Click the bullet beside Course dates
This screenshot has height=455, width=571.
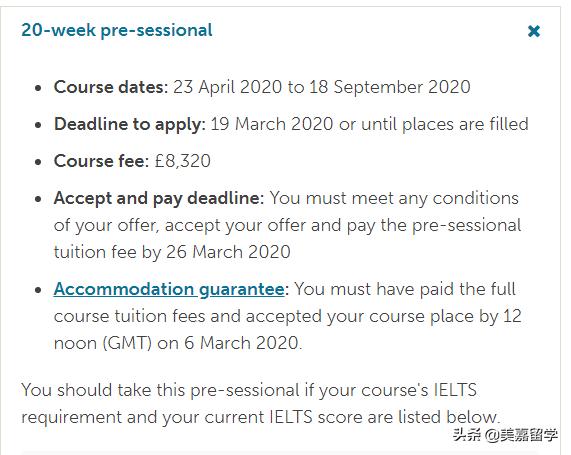38,88
